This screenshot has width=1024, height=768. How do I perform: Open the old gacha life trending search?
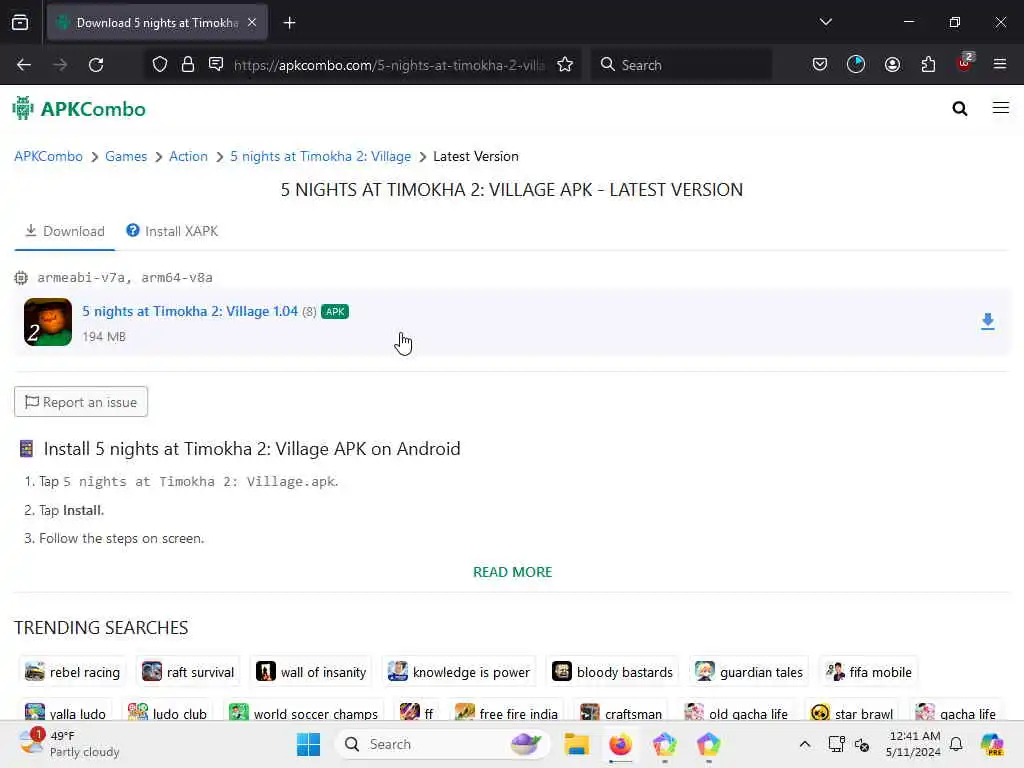tap(736, 712)
